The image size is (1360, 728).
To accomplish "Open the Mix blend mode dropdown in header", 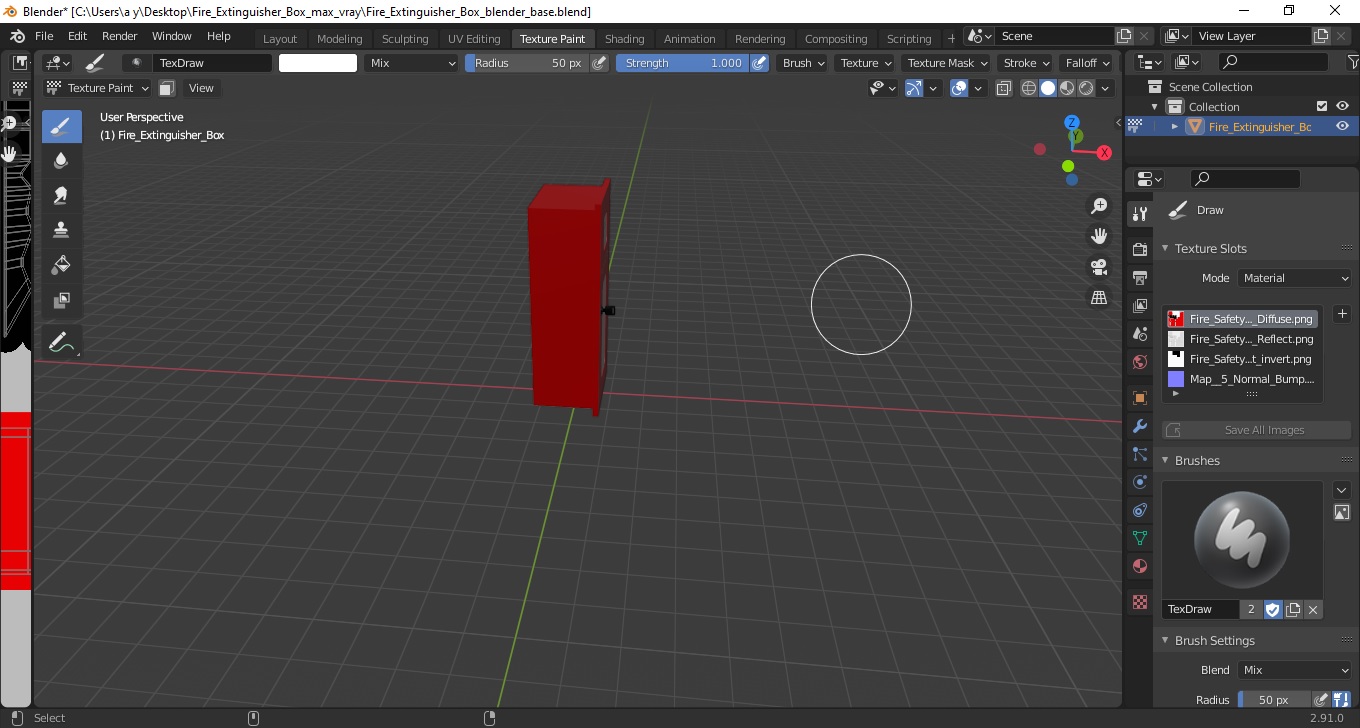I will [410, 63].
